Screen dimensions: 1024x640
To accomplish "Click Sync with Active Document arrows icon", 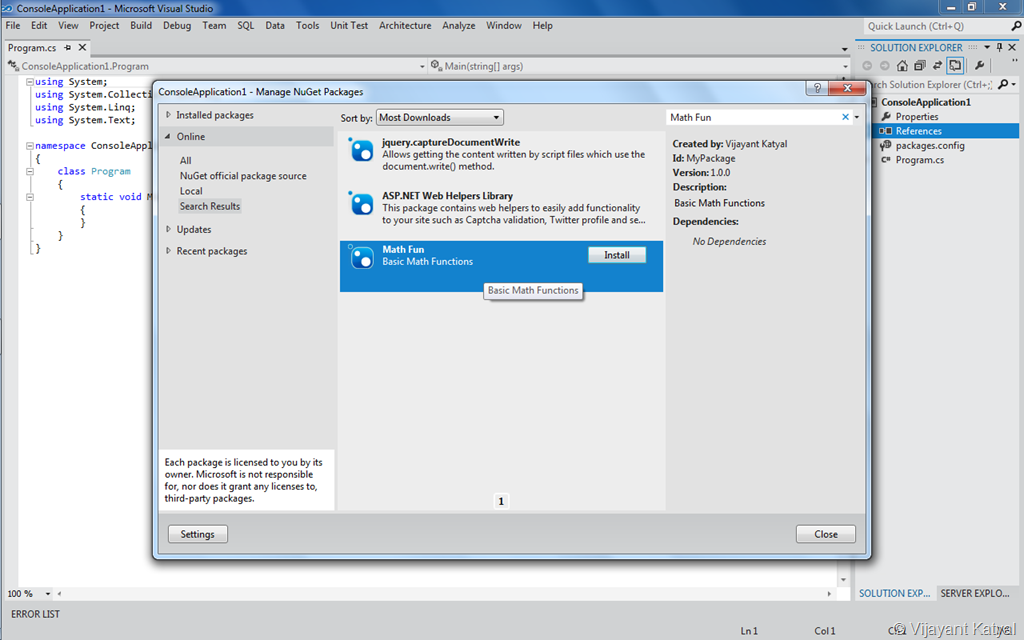I will pyautogui.click(x=937, y=65).
